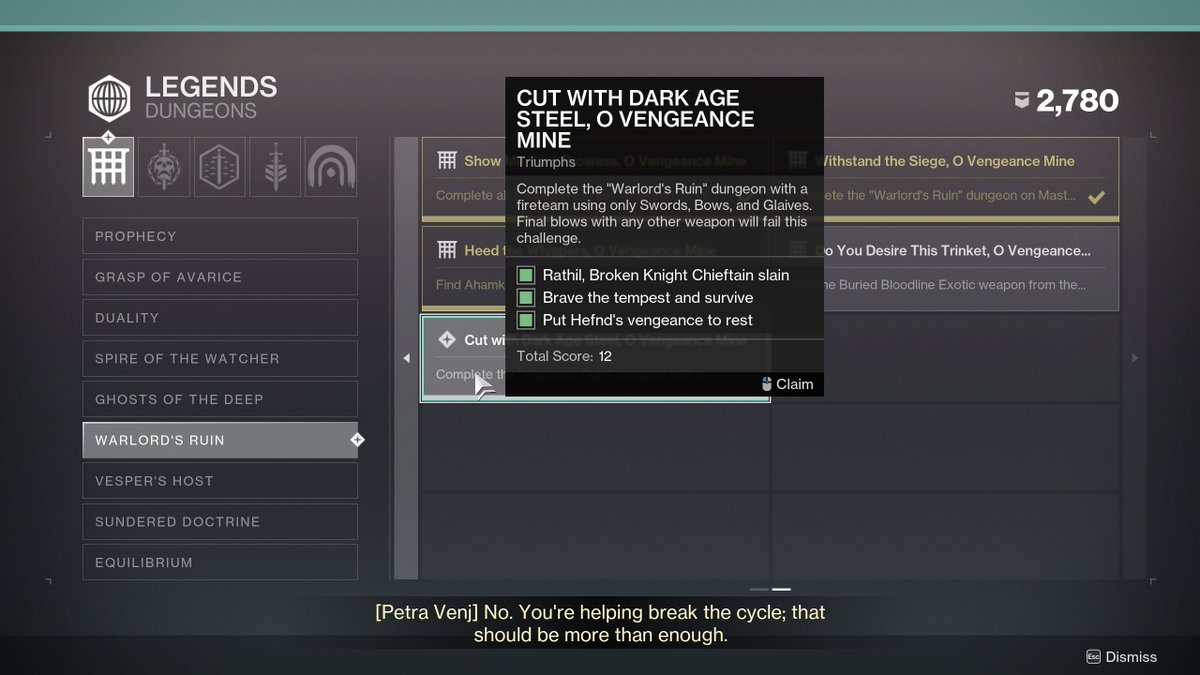Select Spire of the Watcher entry
Screen dimensions: 1200x675
[220, 358]
